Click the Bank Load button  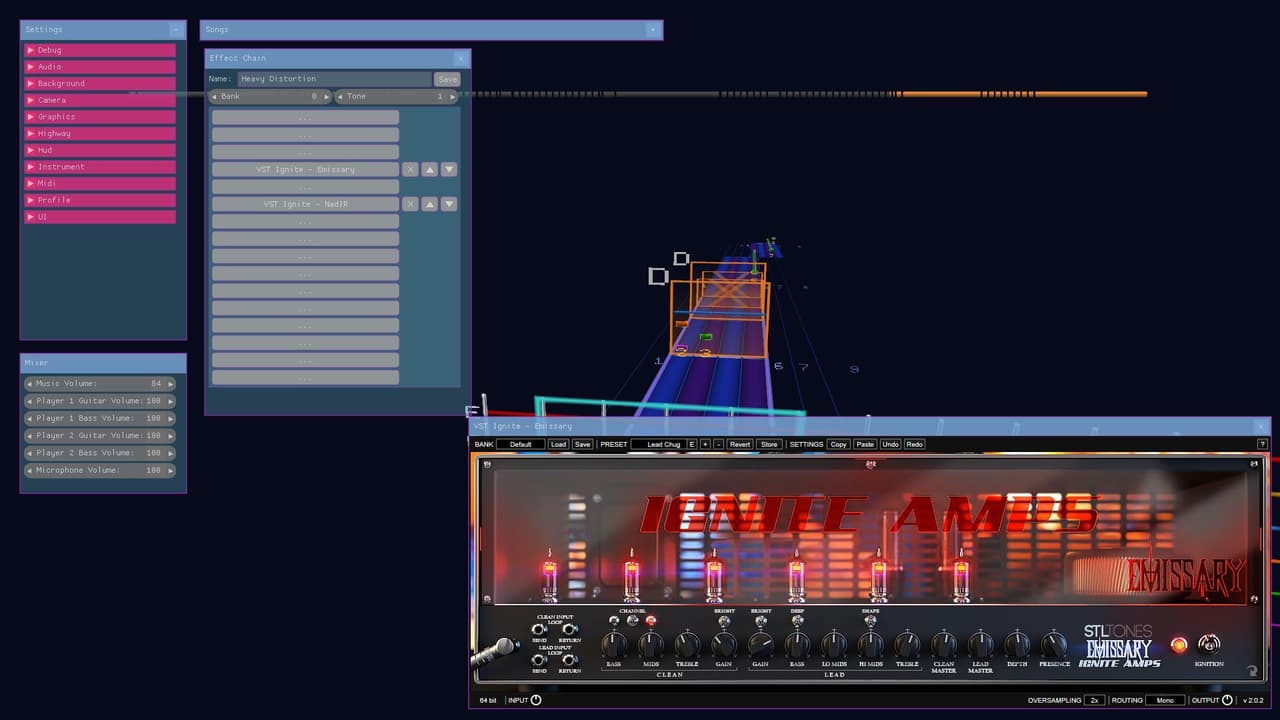tap(558, 444)
